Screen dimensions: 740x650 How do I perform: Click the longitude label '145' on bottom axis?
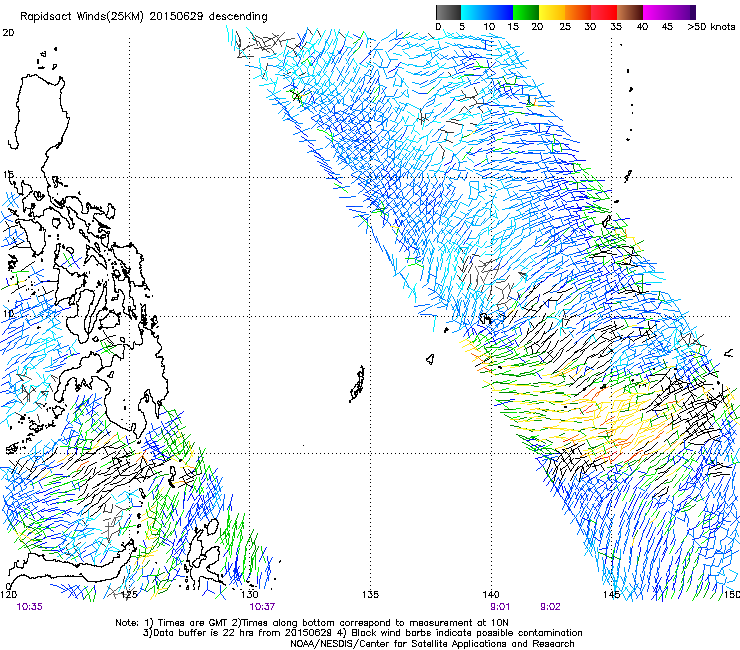(612, 594)
